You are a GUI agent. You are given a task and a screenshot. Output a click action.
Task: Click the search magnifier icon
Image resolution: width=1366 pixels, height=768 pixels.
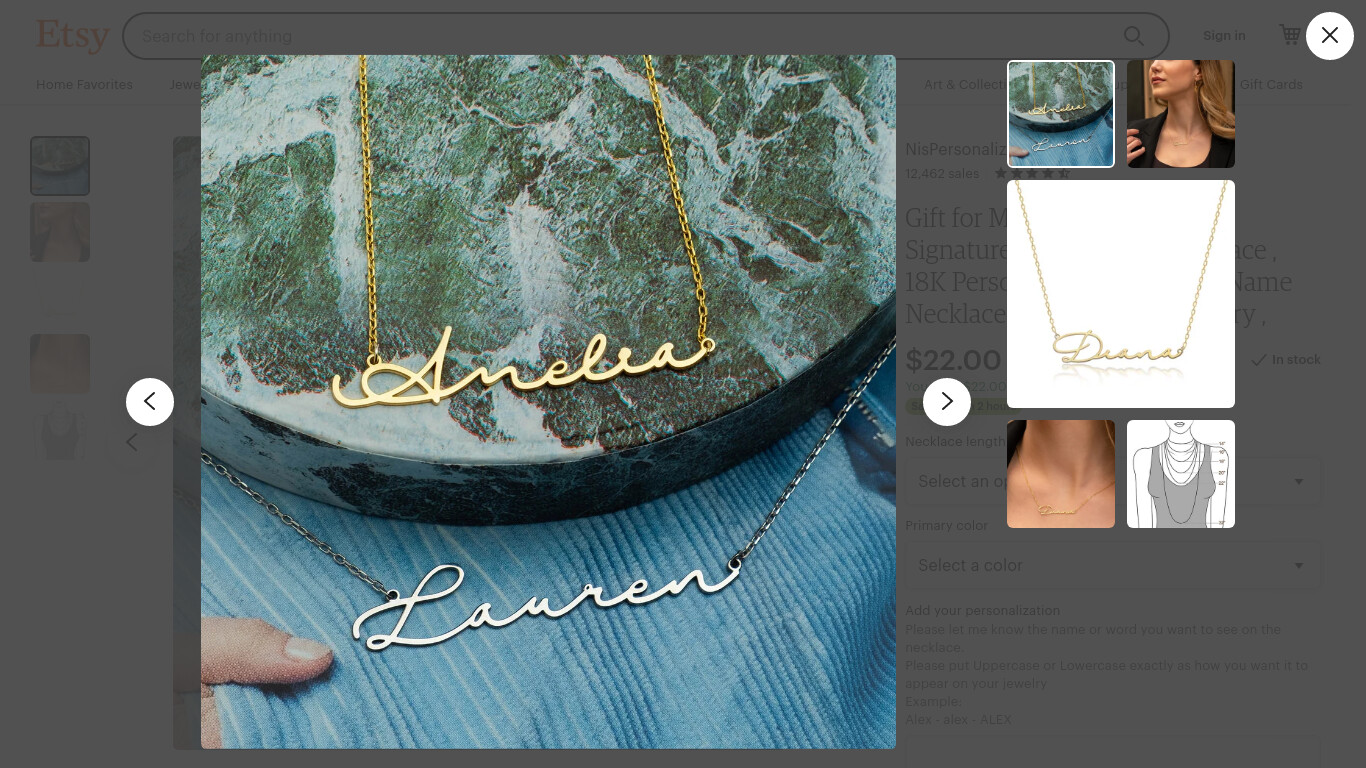(x=1133, y=36)
